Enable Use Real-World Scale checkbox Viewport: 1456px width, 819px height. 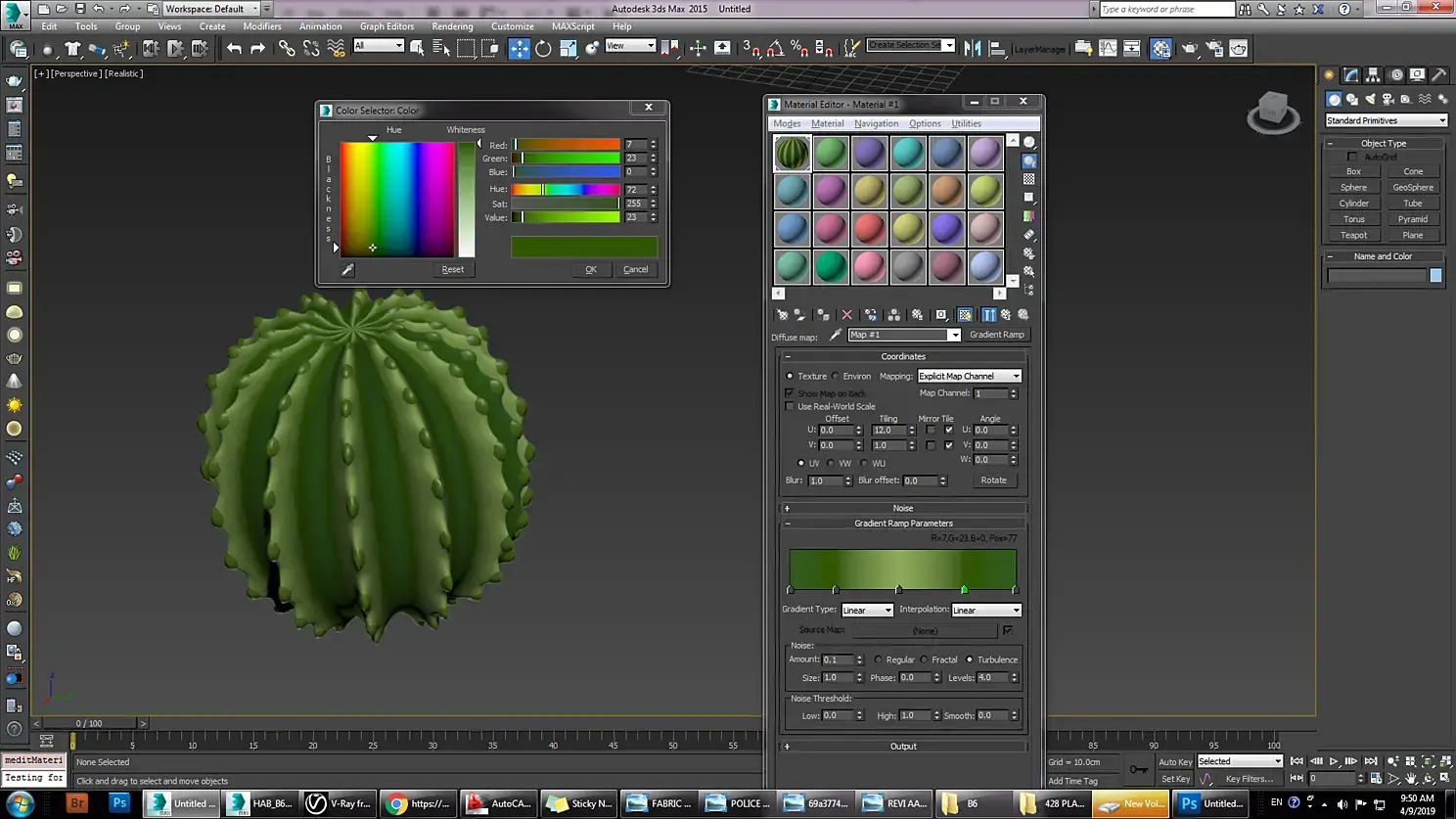[790, 406]
